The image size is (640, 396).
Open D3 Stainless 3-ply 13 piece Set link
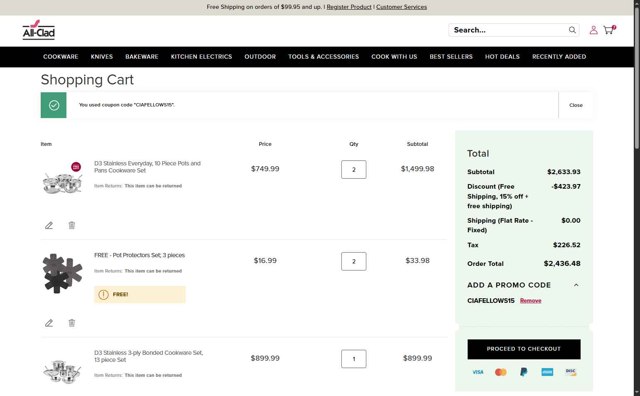point(149,356)
